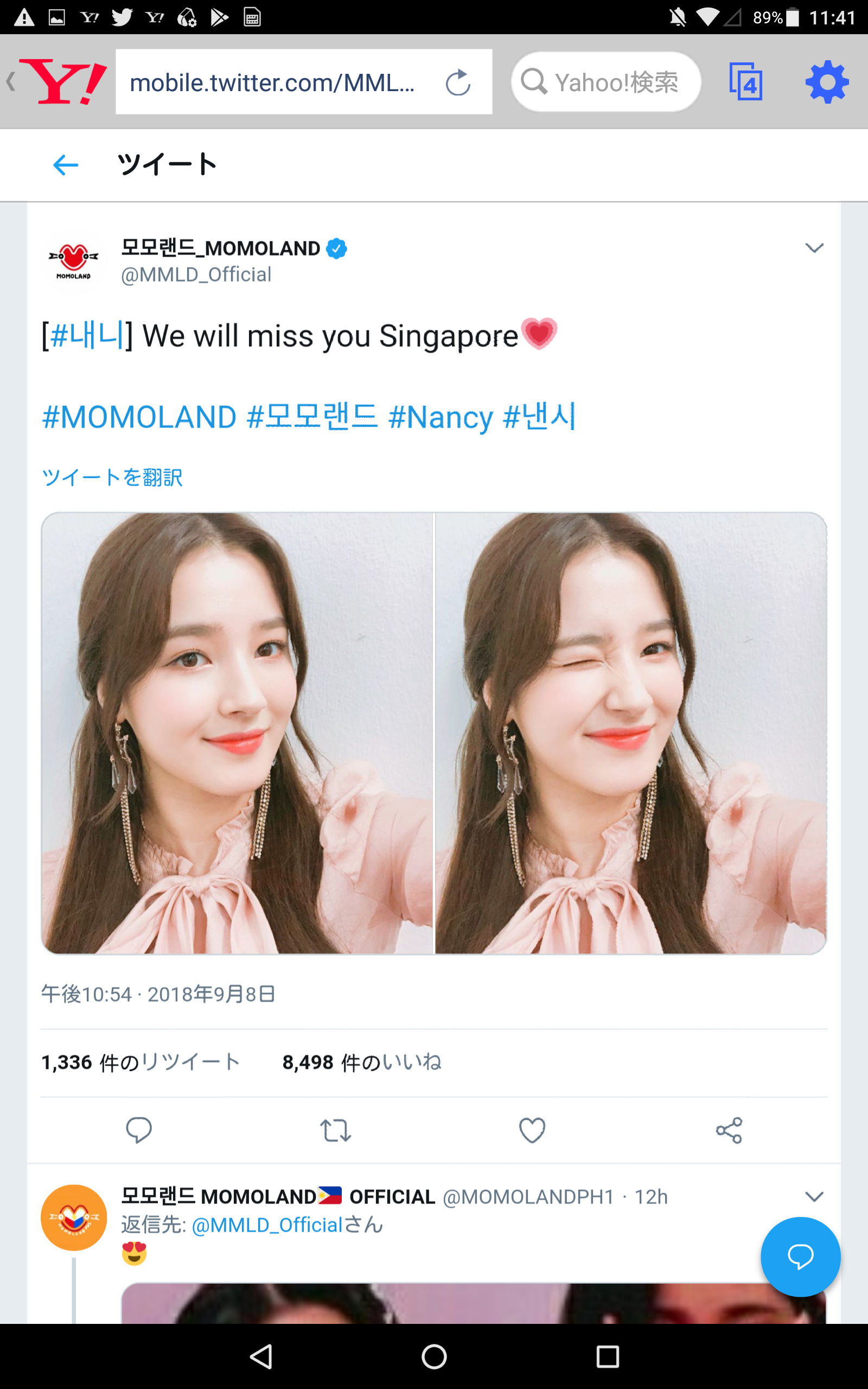
Task: Open the winking selfie photo
Action: pos(630,733)
